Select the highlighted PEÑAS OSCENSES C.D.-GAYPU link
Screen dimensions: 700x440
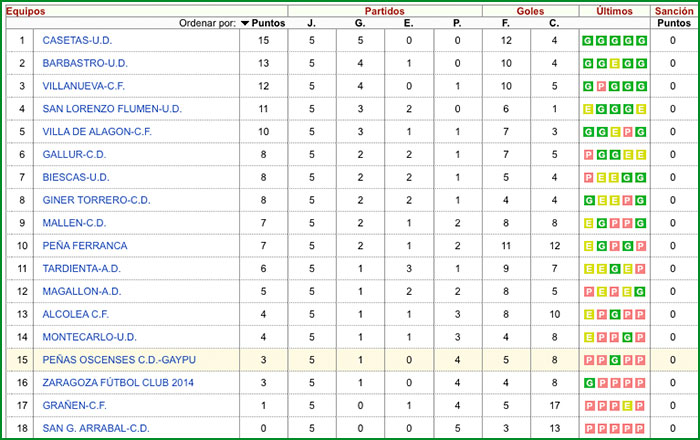[x=118, y=360]
